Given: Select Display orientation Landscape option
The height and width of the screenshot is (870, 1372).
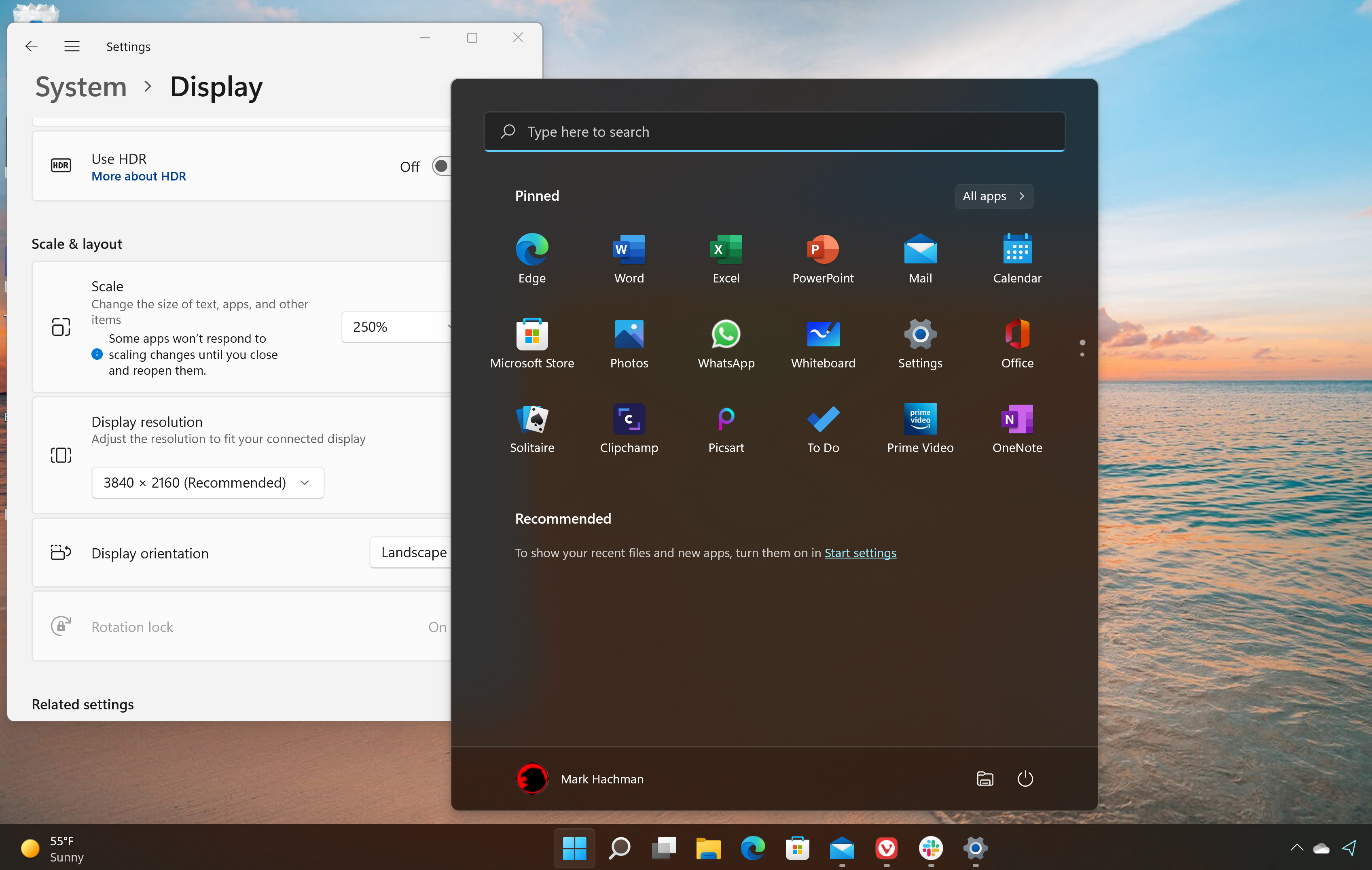Looking at the screenshot, I should pos(414,552).
